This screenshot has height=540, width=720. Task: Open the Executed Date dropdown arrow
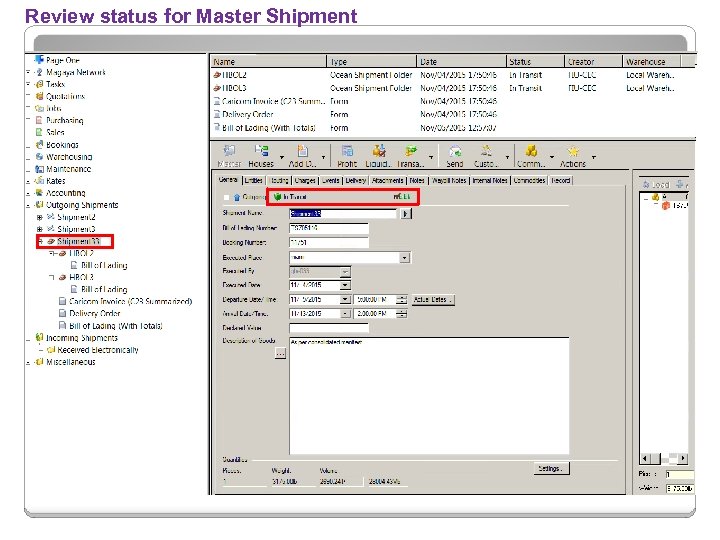(x=345, y=285)
